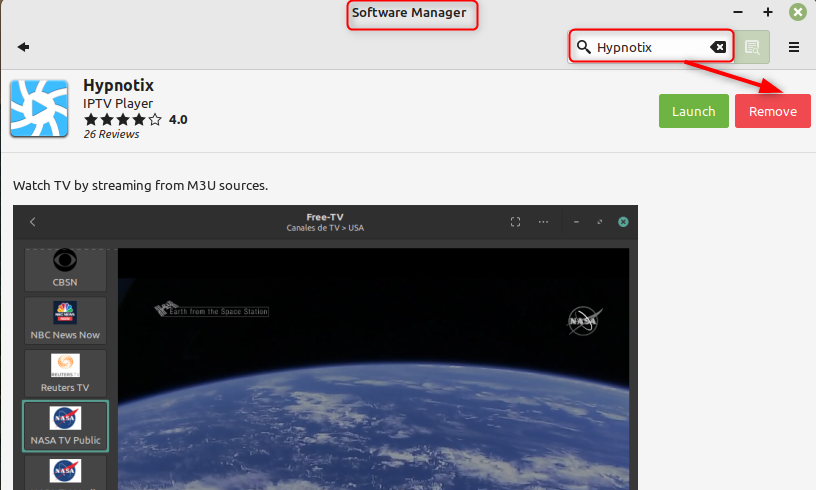Select the Reuters TV channel tile
The image size is (816, 490).
click(x=65, y=373)
